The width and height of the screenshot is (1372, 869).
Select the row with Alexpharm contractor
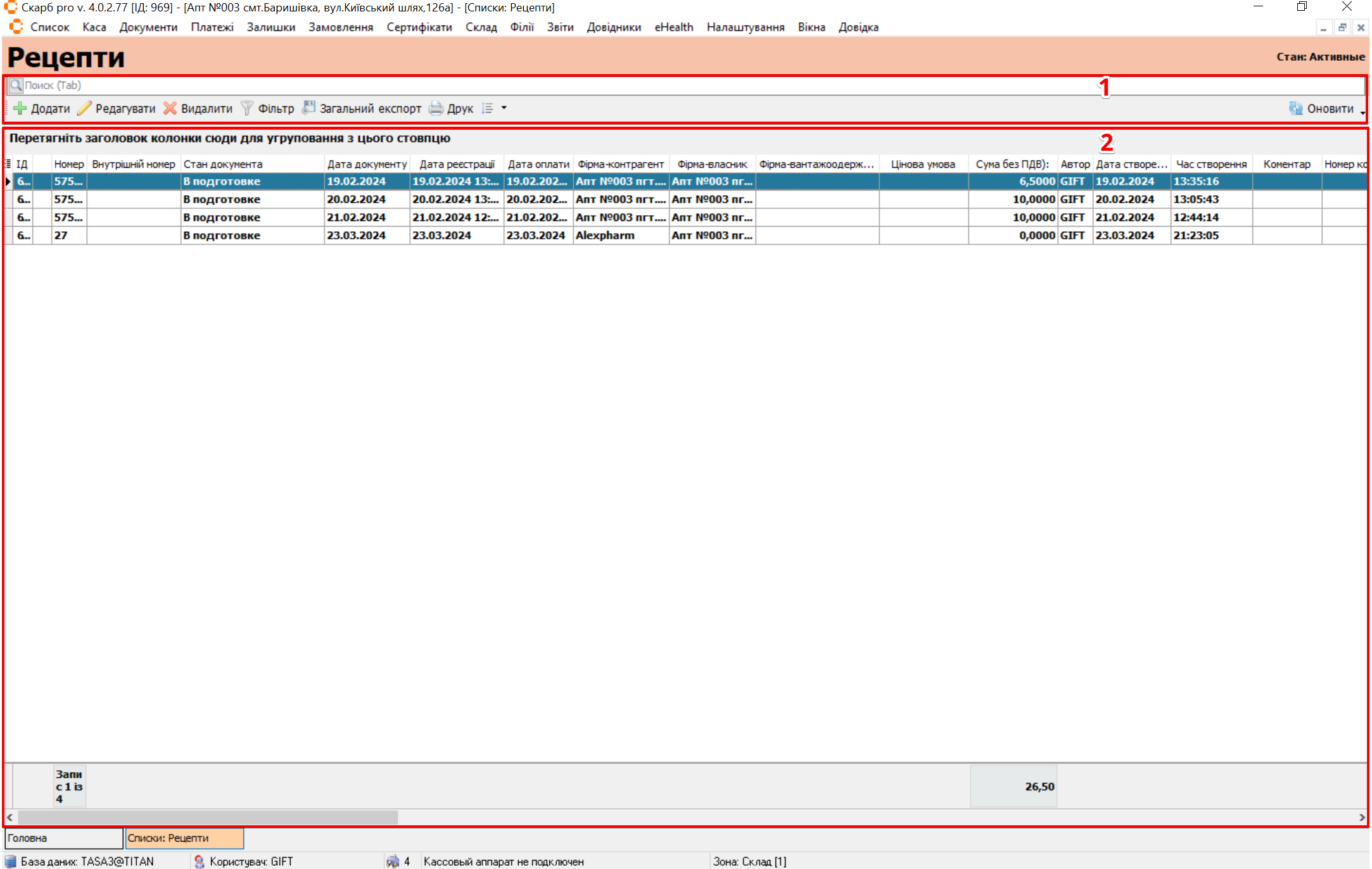pyautogui.click(x=604, y=236)
